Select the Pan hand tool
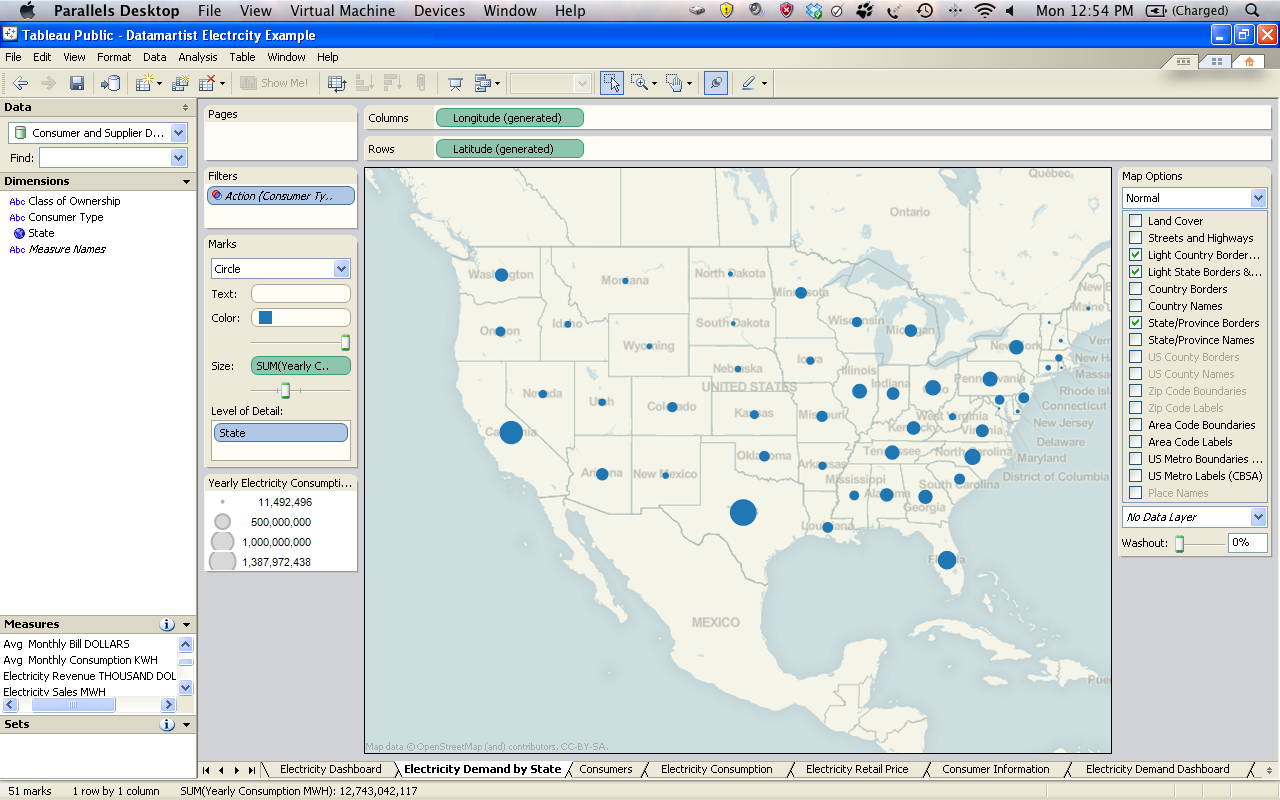 pyautogui.click(x=674, y=83)
